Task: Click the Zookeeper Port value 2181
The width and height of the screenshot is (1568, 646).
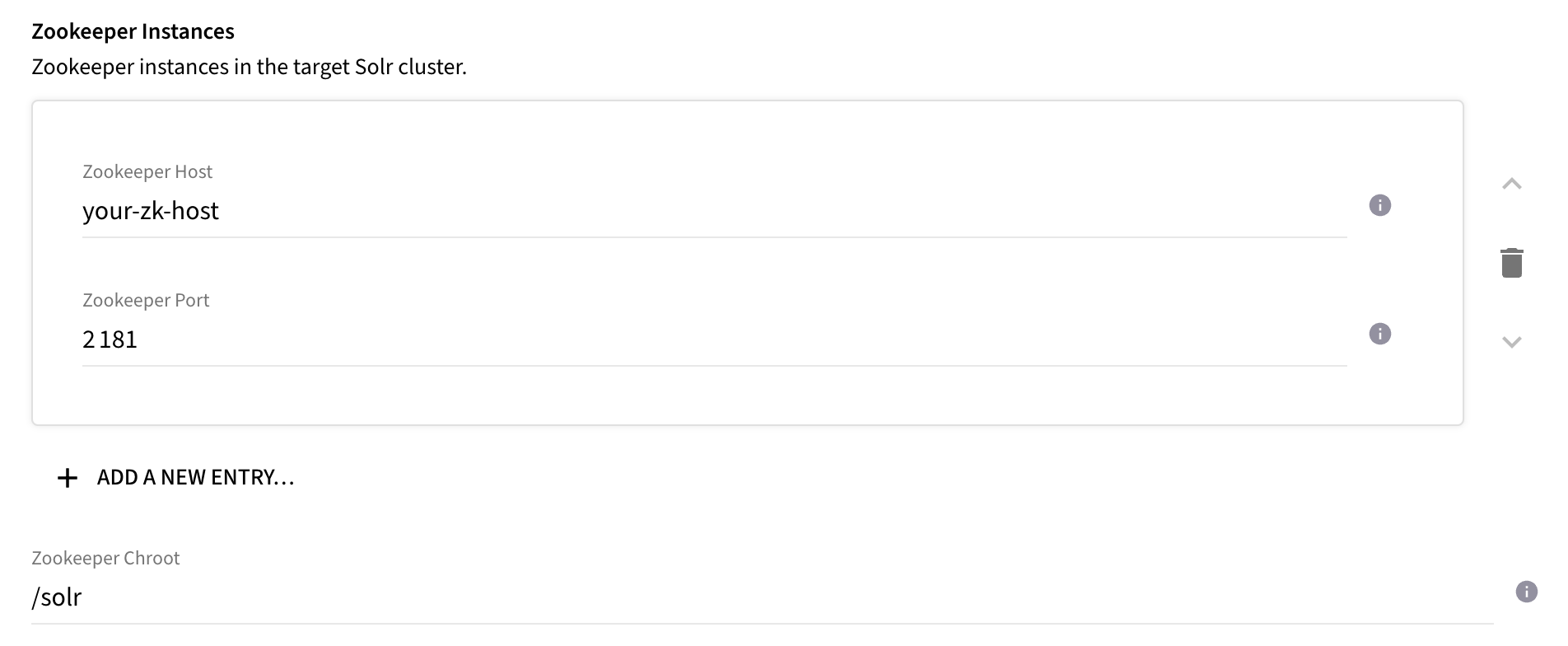Action: click(110, 339)
